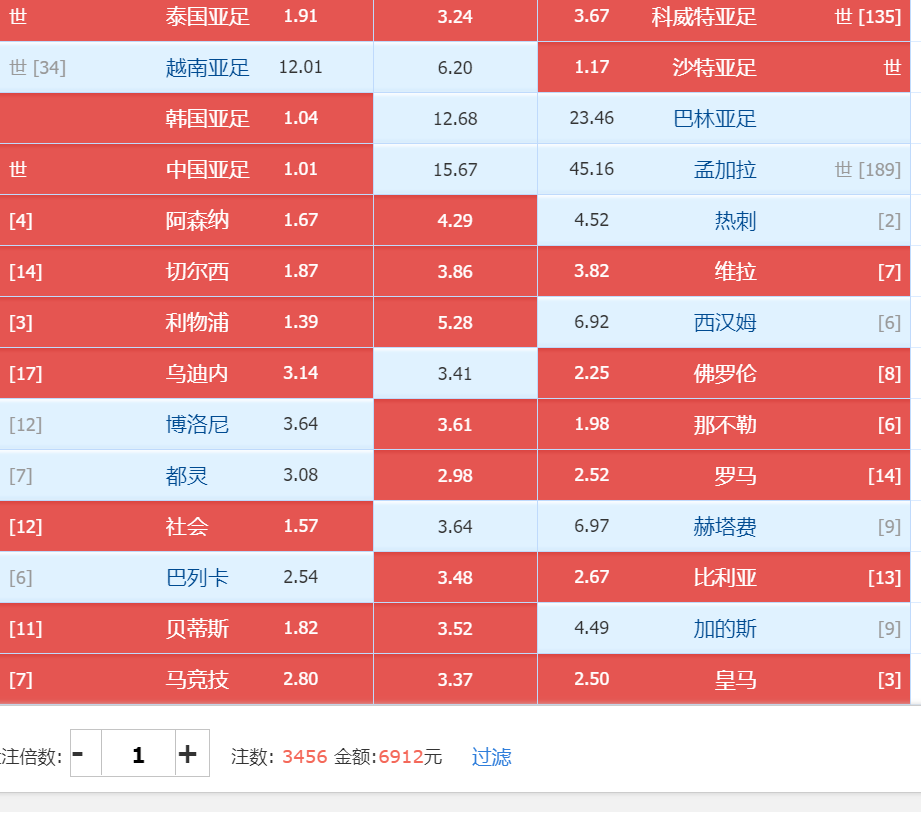Deselect 韩国亚足 home win at 1.04
The image size is (921, 834).
(x=186, y=119)
